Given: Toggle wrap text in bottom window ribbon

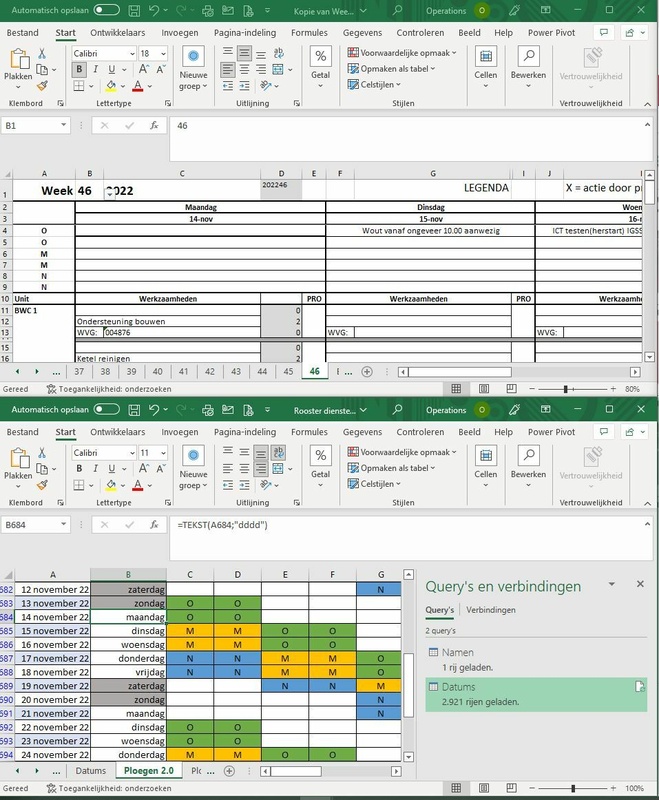Looking at the screenshot, I should click(x=278, y=453).
